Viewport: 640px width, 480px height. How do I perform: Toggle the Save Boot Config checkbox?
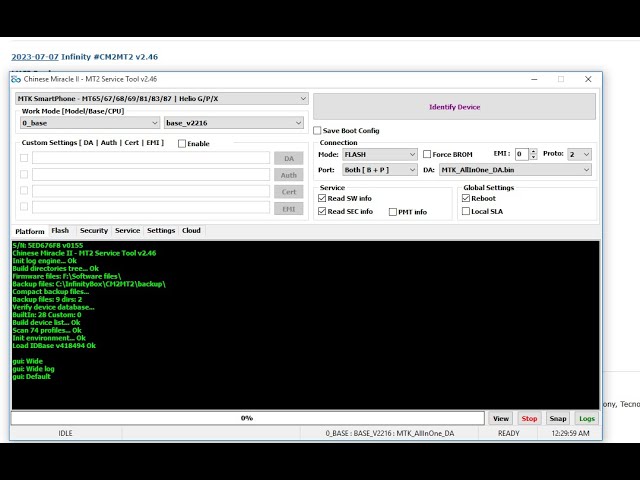318,131
